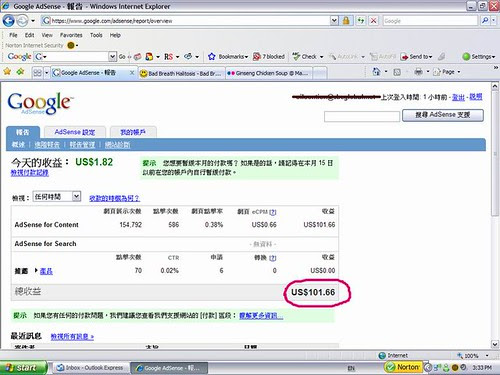Open the View menu
This screenshot has height=375, width=500.
click(47, 35)
